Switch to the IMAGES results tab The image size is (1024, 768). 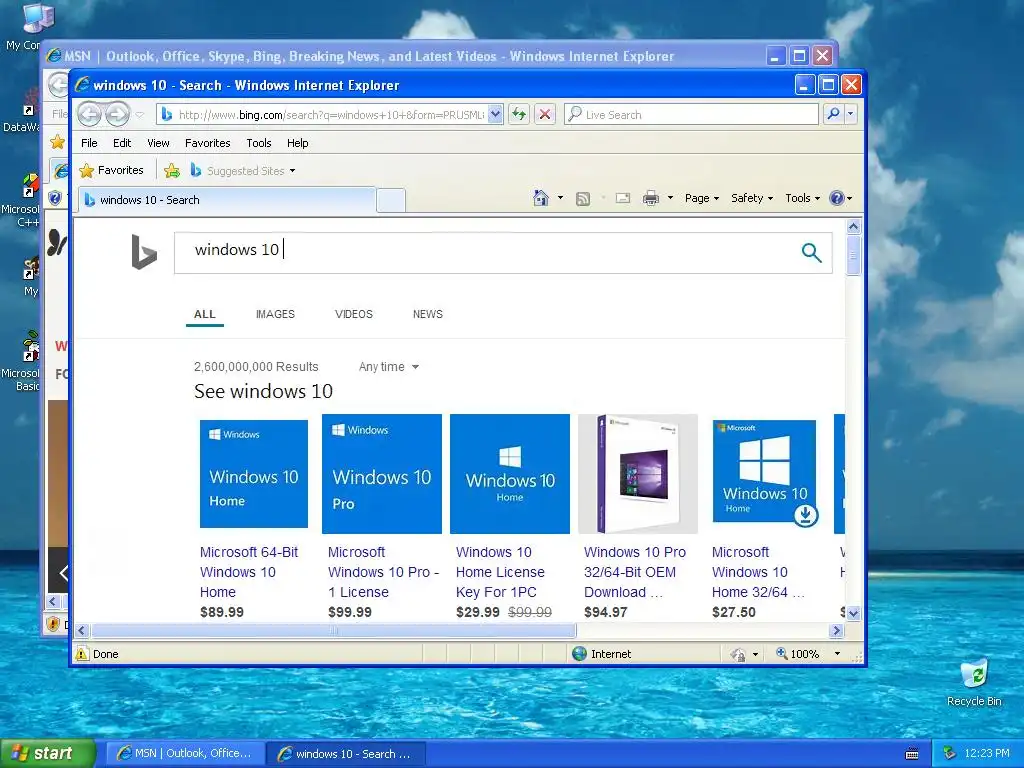click(x=275, y=314)
